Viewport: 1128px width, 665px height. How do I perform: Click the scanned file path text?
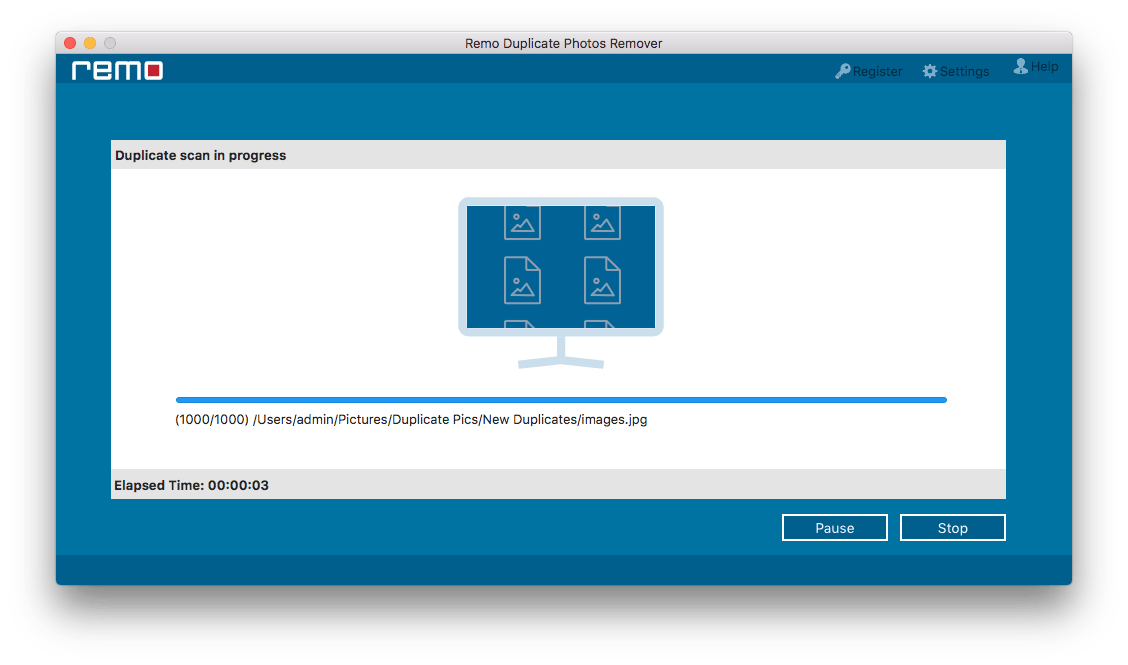point(411,420)
